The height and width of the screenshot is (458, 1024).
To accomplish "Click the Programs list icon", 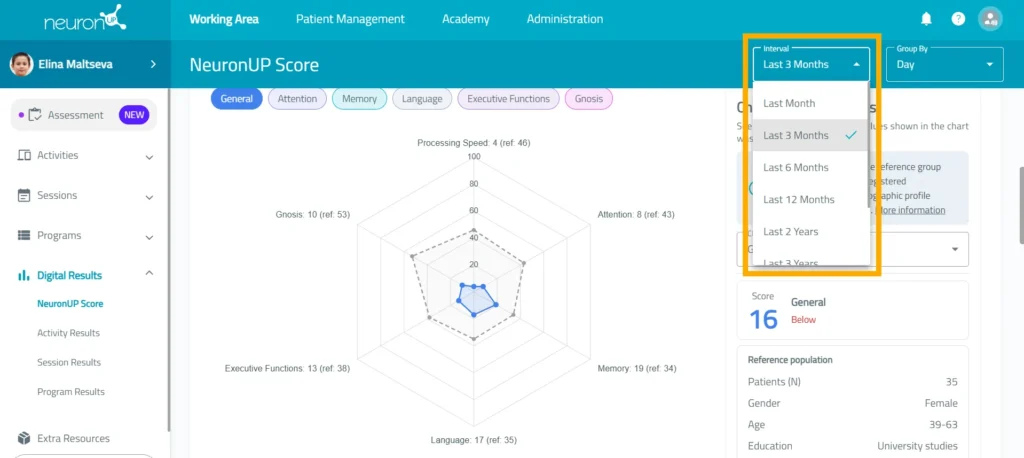I will (x=24, y=235).
